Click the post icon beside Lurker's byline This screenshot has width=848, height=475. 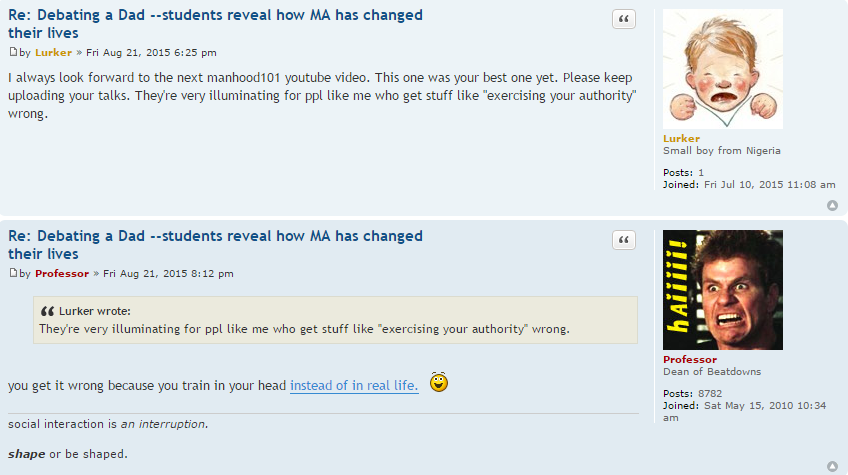[13, 52]
